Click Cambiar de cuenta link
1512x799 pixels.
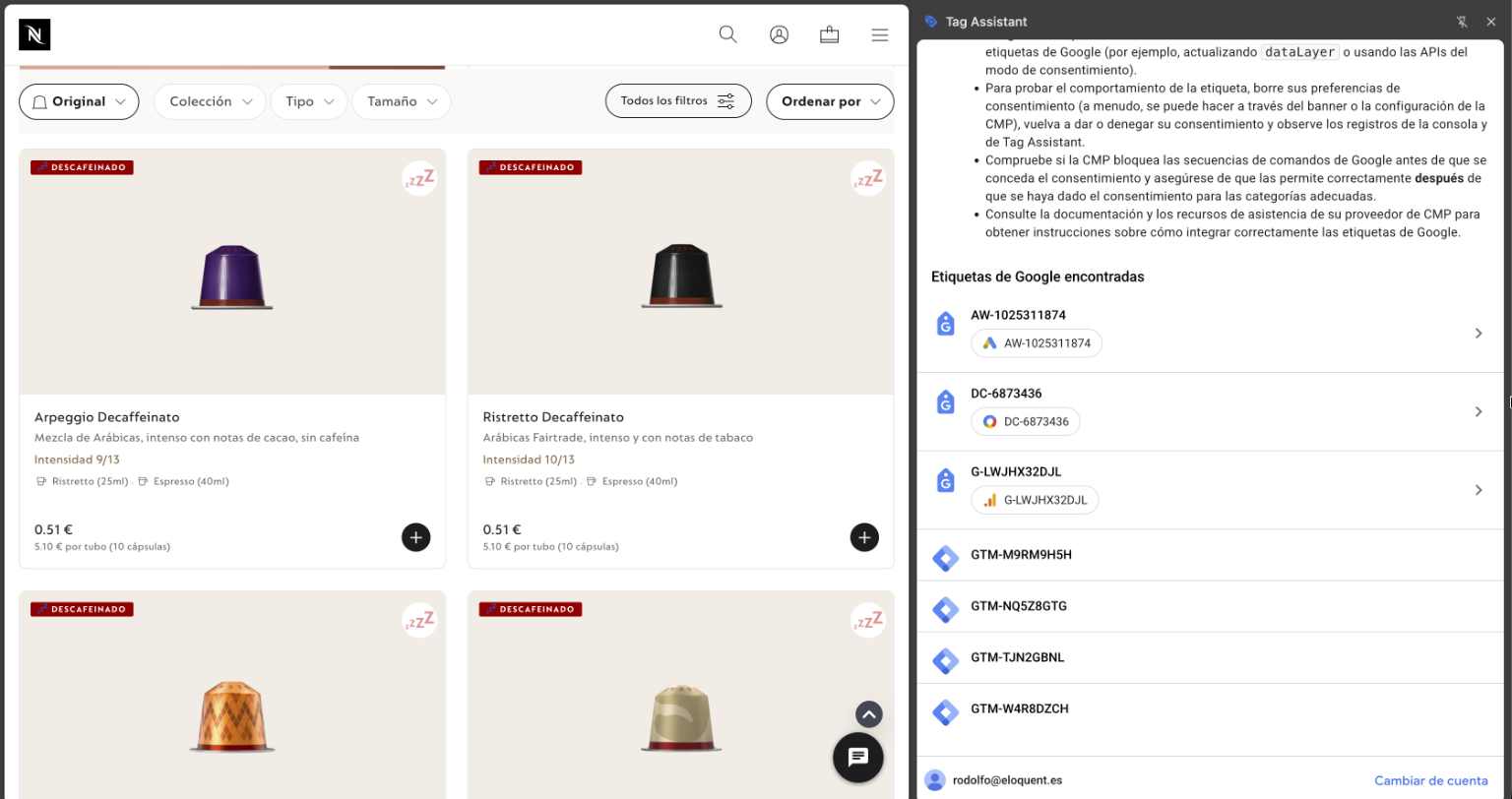click(1431, 780)
